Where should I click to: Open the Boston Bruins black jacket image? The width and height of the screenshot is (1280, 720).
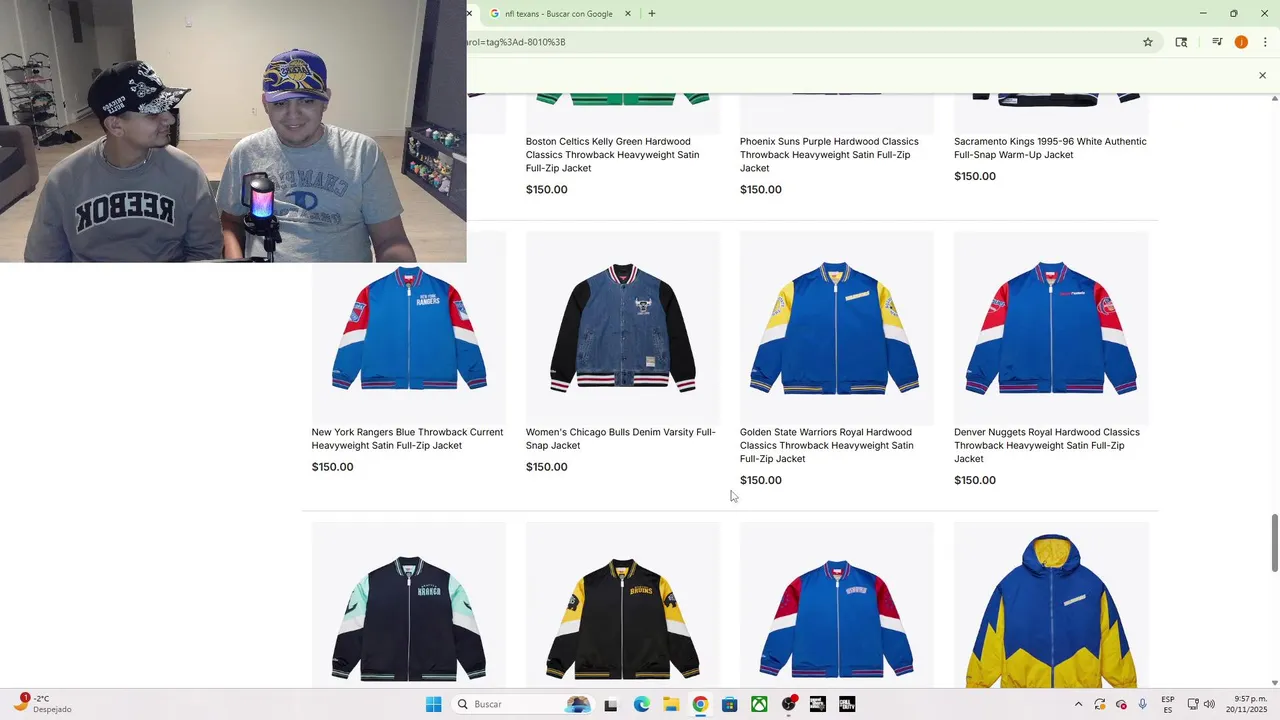(x=622, y=605)
